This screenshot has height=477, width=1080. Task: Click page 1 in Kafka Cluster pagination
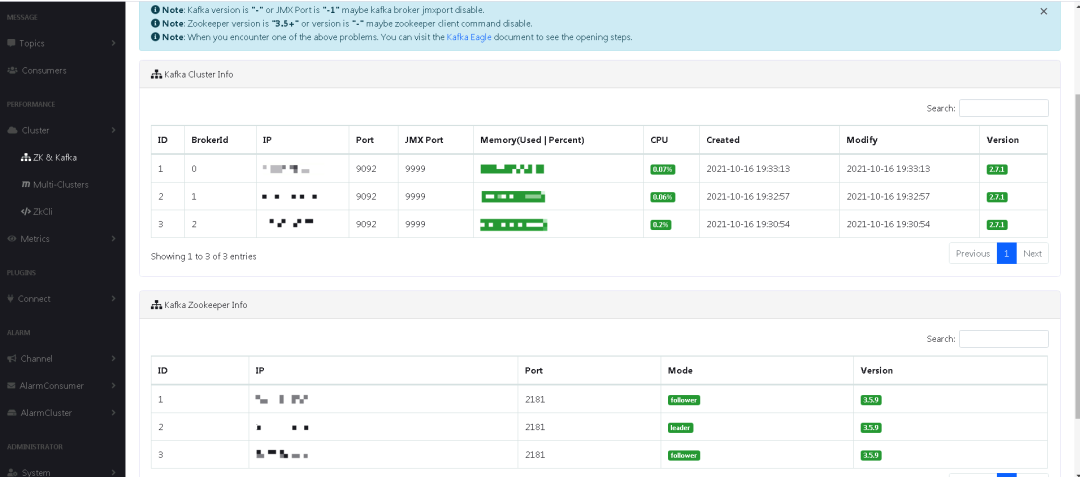(x=1006, y=253)
